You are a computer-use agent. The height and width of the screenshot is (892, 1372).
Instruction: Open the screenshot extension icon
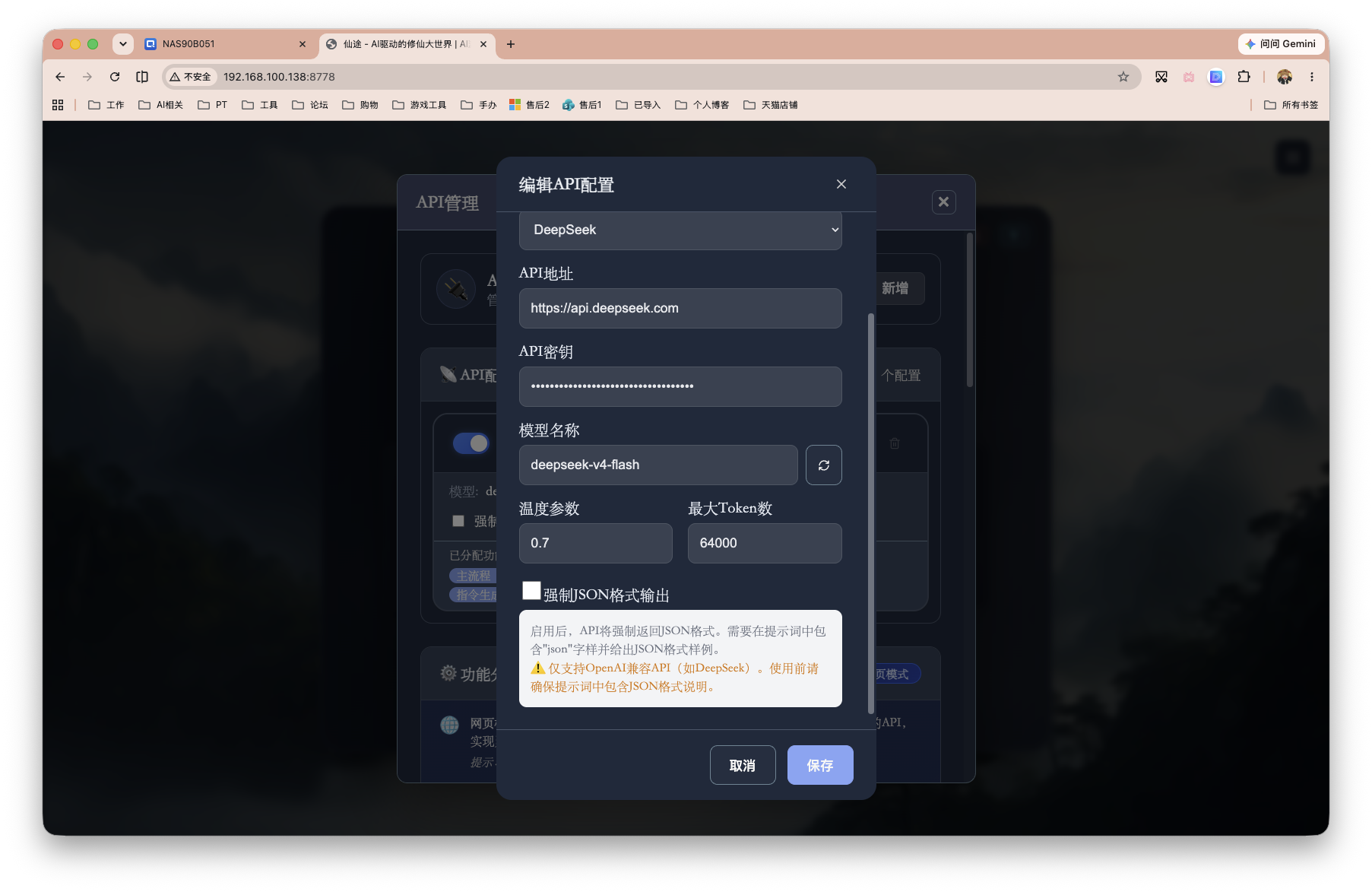click(1161, 77)
